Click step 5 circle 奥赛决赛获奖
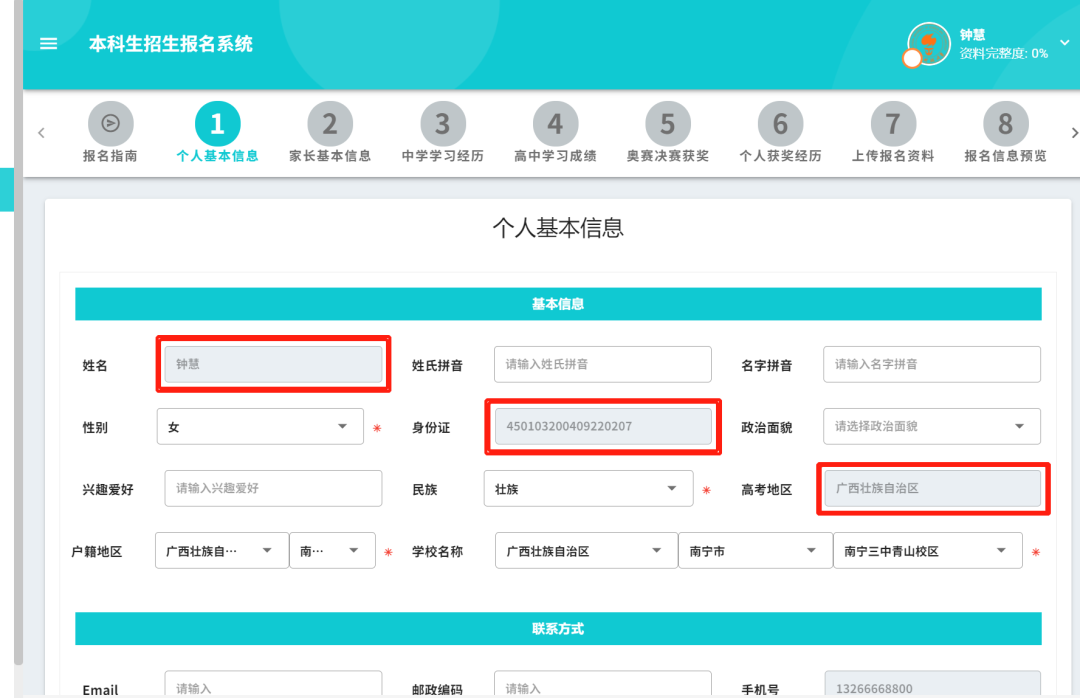Image resolution: width=1080 pixels, height=698 pixels. [x=667, y=124]
